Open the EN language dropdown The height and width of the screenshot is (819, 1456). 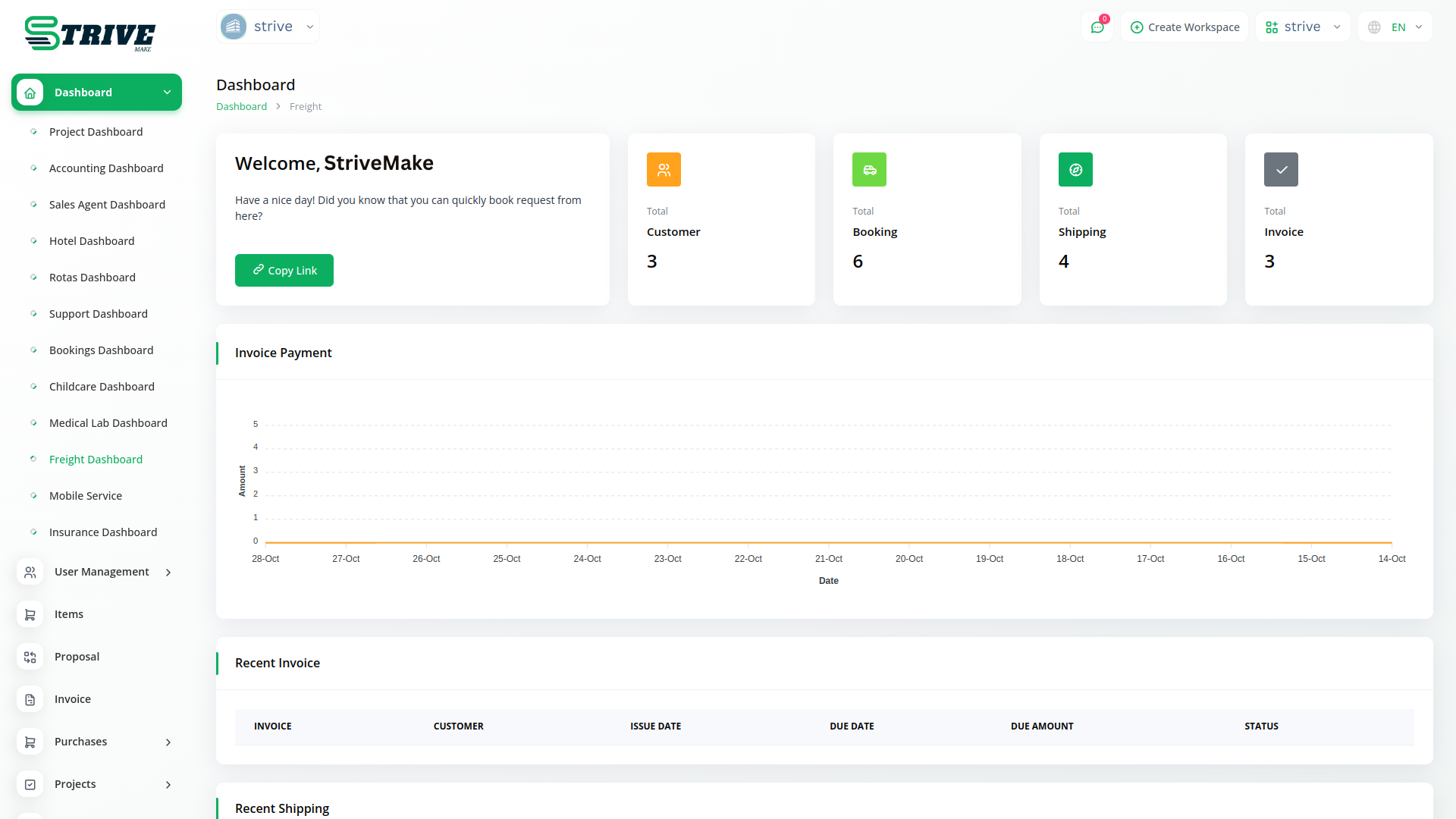pos(1395,27)
